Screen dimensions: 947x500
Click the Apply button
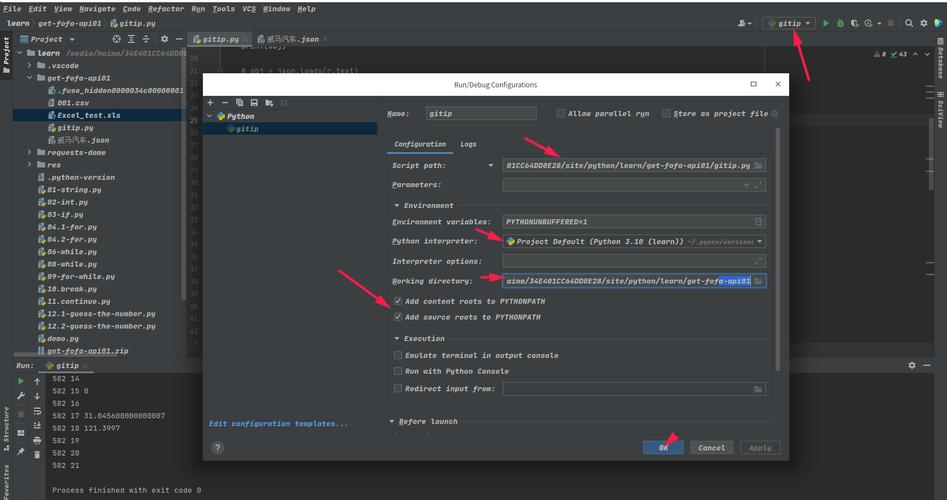click(760, 448)
